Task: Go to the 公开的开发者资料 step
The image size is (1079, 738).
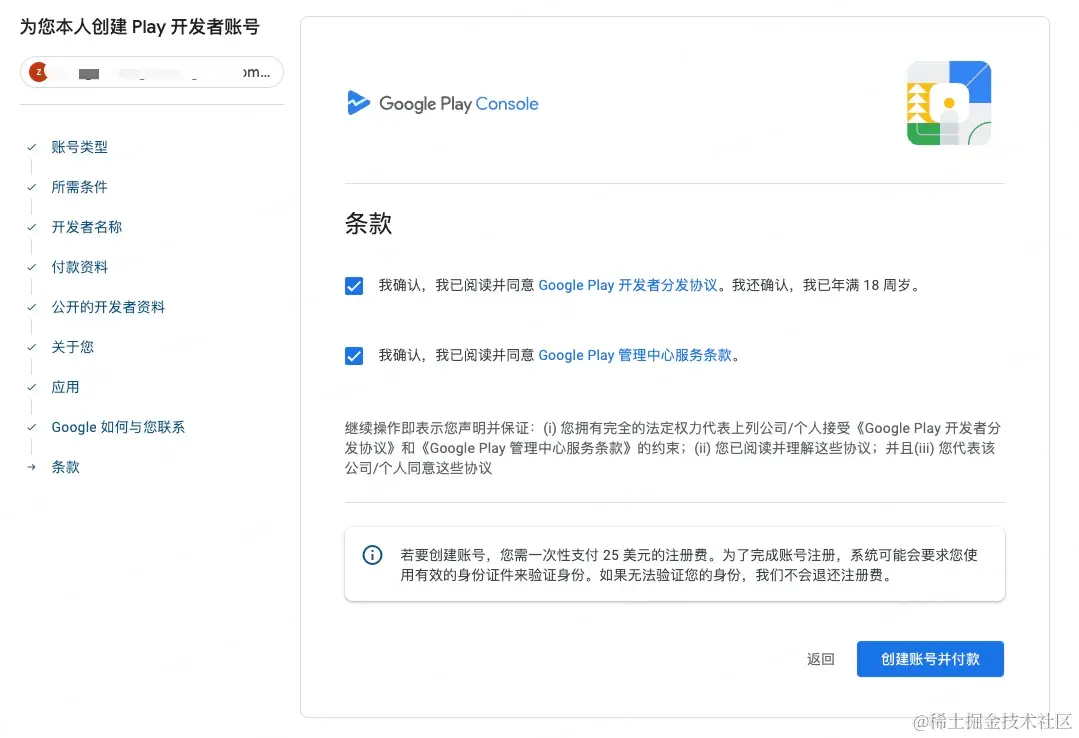Action: click(108, 306)
